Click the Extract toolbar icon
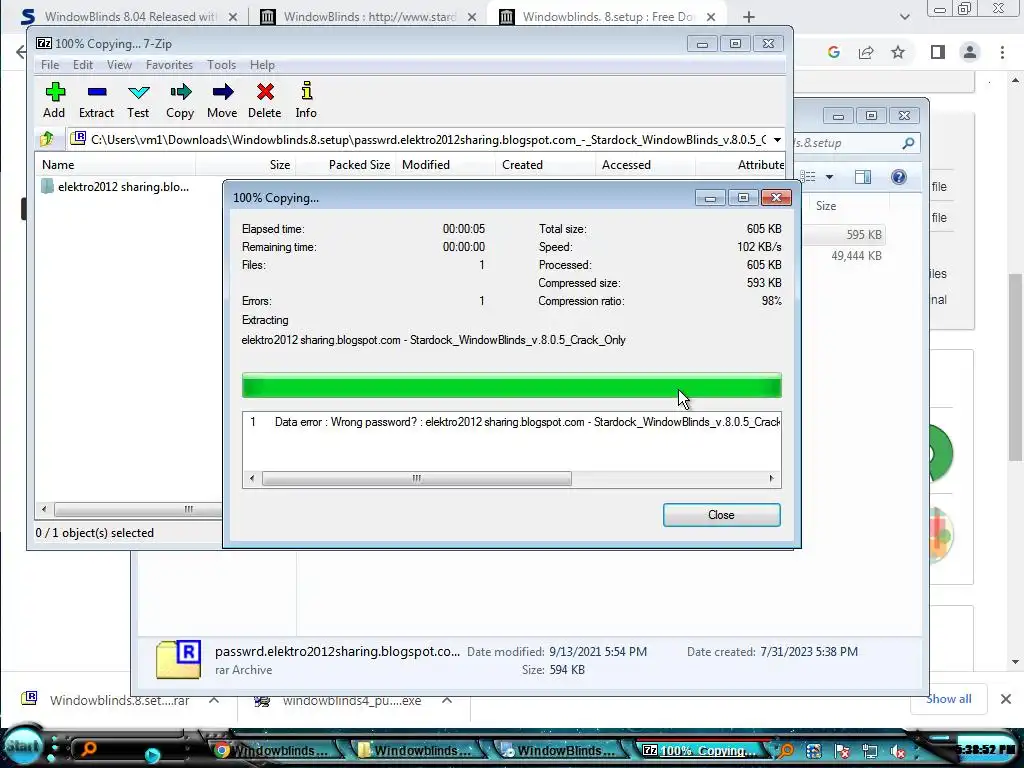The image size is (1024, 768). pyautogui.click(x=97, y=99)
